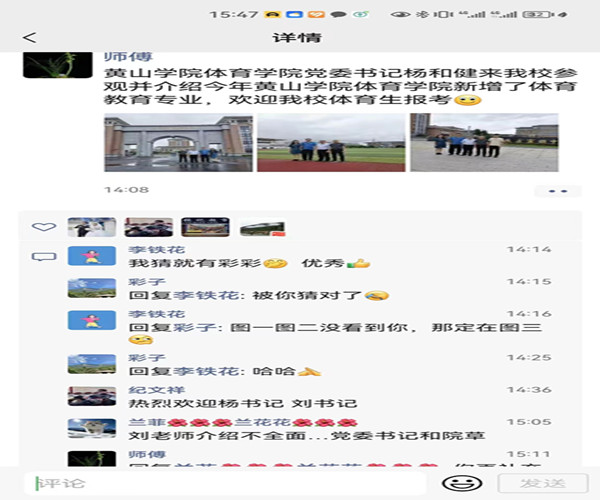Reply to comment 图一图二没看到你
This screenshot has width=600, height=500.
[x=335, y=333]
